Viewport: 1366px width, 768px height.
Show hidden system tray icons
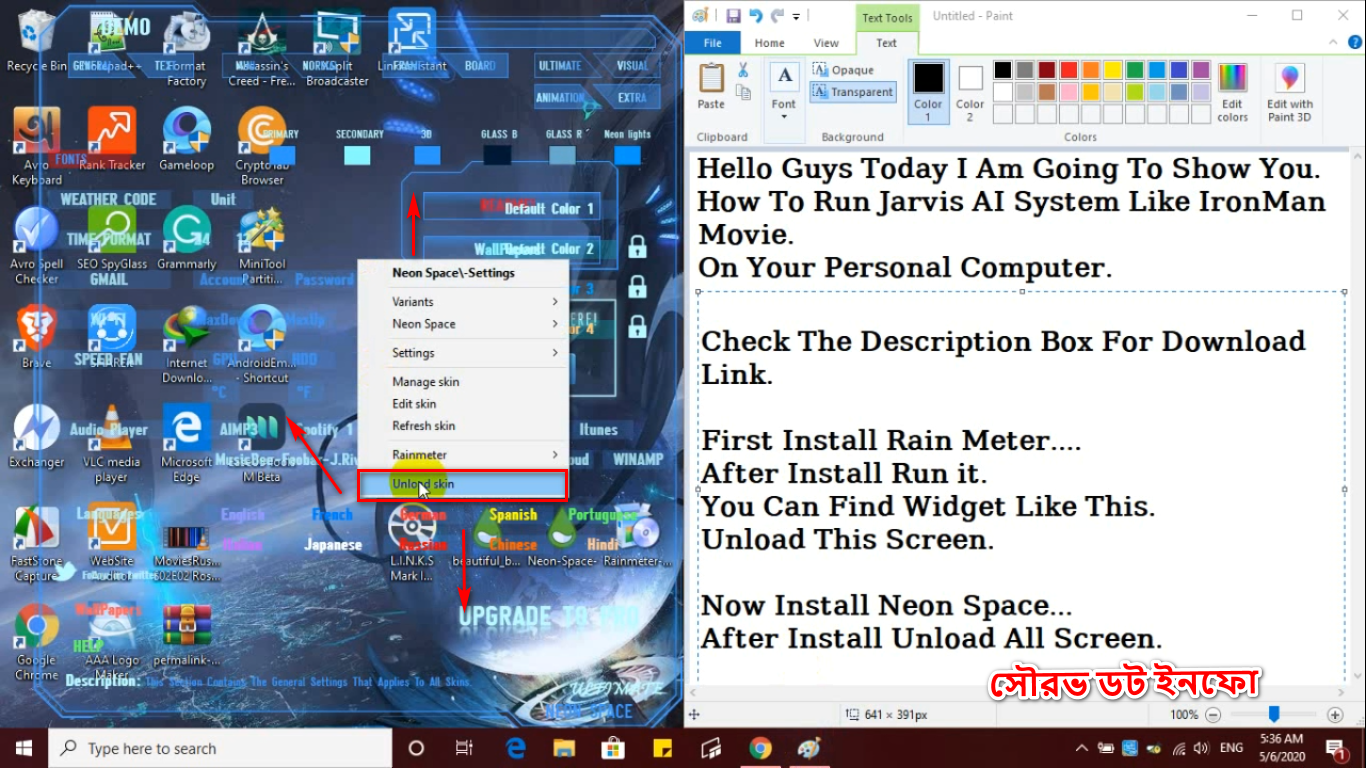click(x=1082, y=748)
